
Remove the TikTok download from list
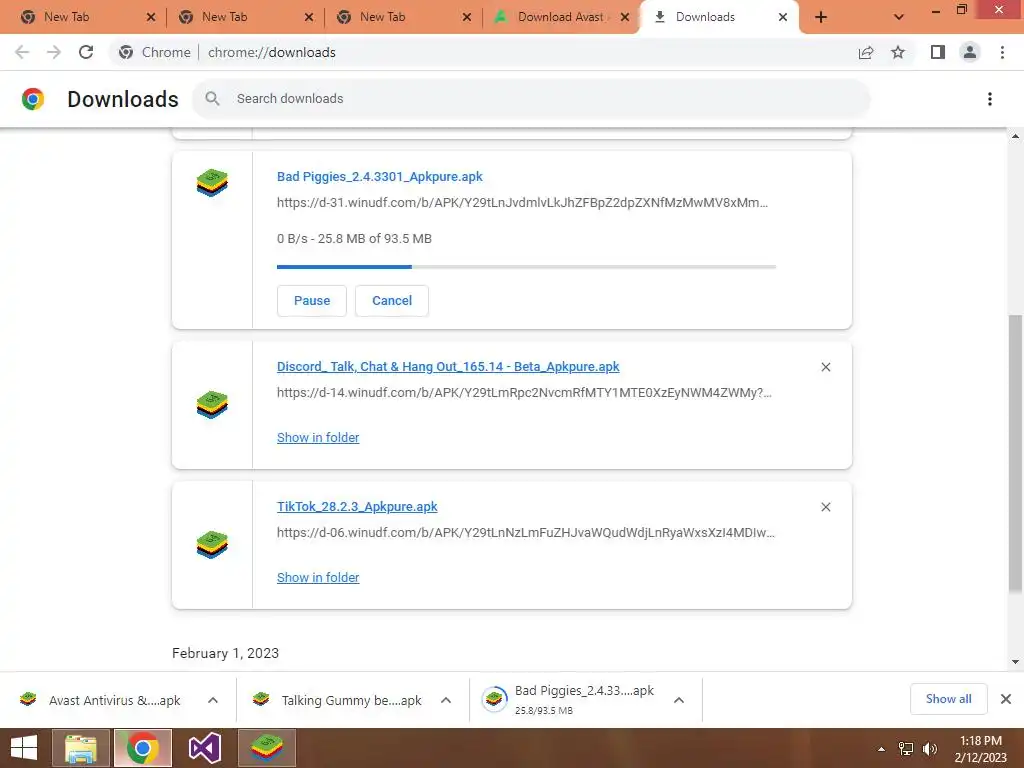click(826, 507)
